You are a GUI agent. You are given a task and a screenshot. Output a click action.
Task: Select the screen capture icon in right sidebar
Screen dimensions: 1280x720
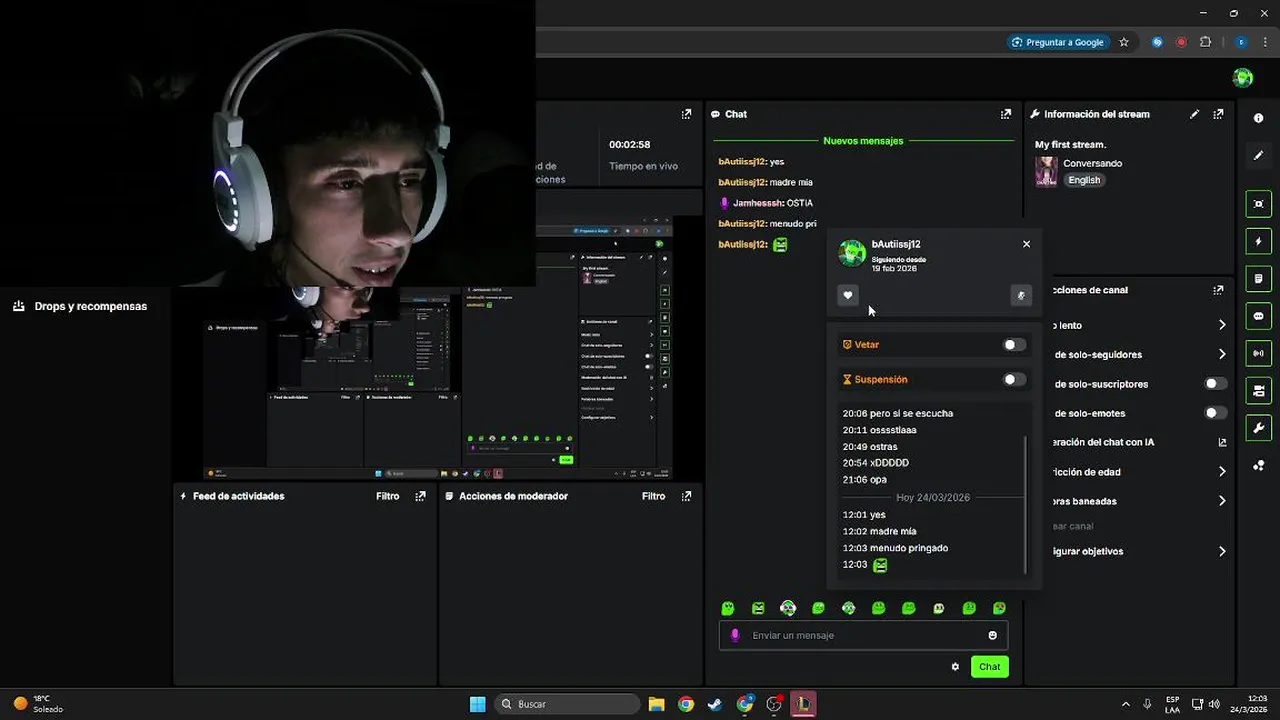click(x=1258, y=204)
